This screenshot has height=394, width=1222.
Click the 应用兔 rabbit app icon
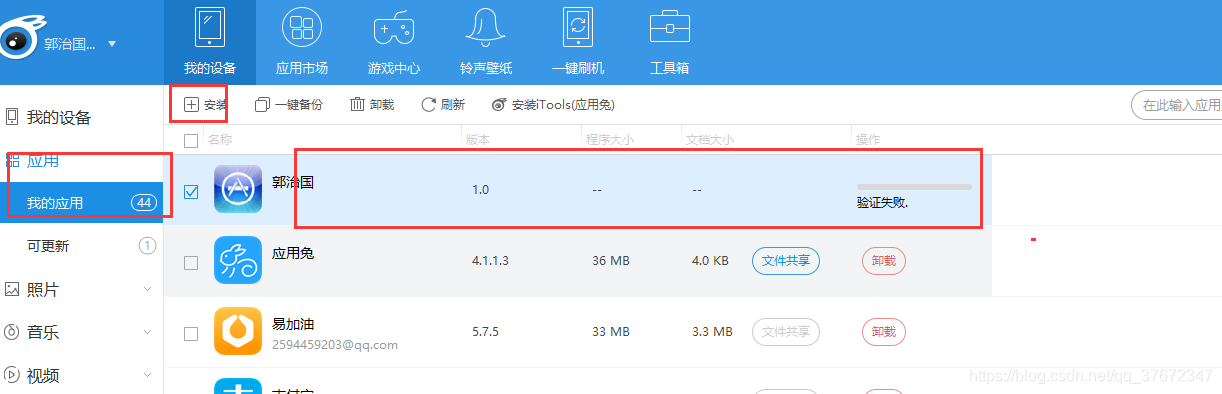pos(238,260)
